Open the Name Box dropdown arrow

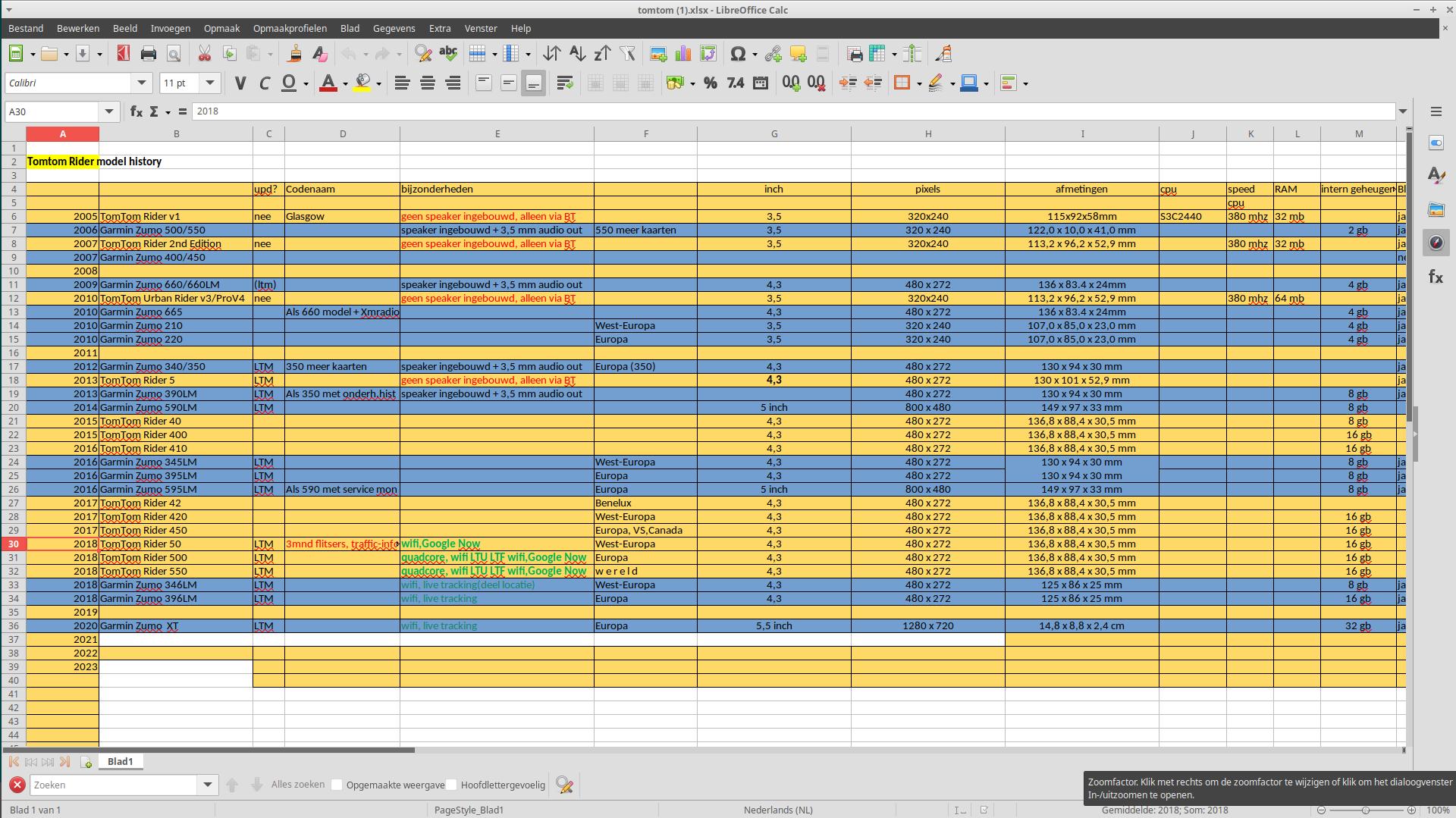[109, 111]
